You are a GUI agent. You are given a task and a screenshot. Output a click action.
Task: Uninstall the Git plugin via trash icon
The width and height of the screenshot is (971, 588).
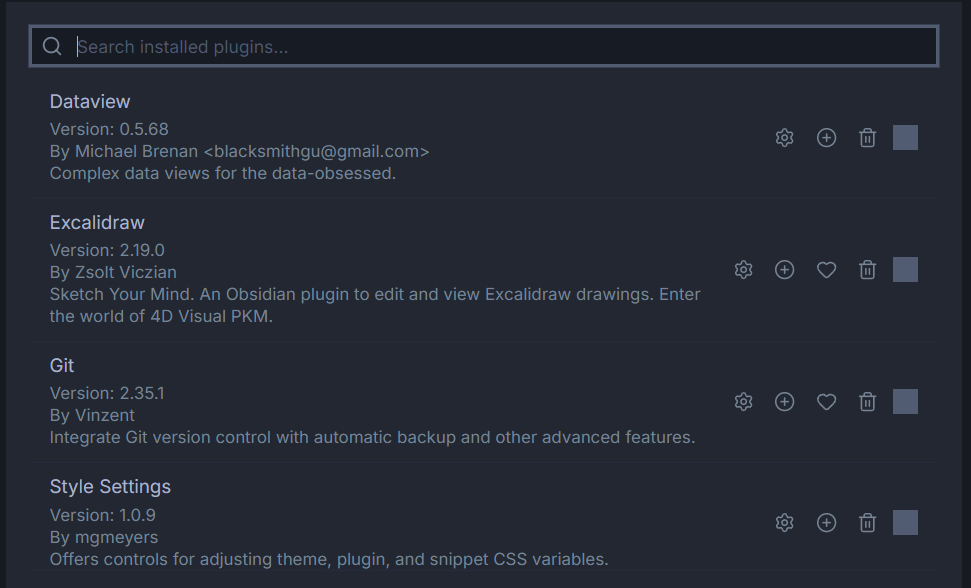coord(868,402)
